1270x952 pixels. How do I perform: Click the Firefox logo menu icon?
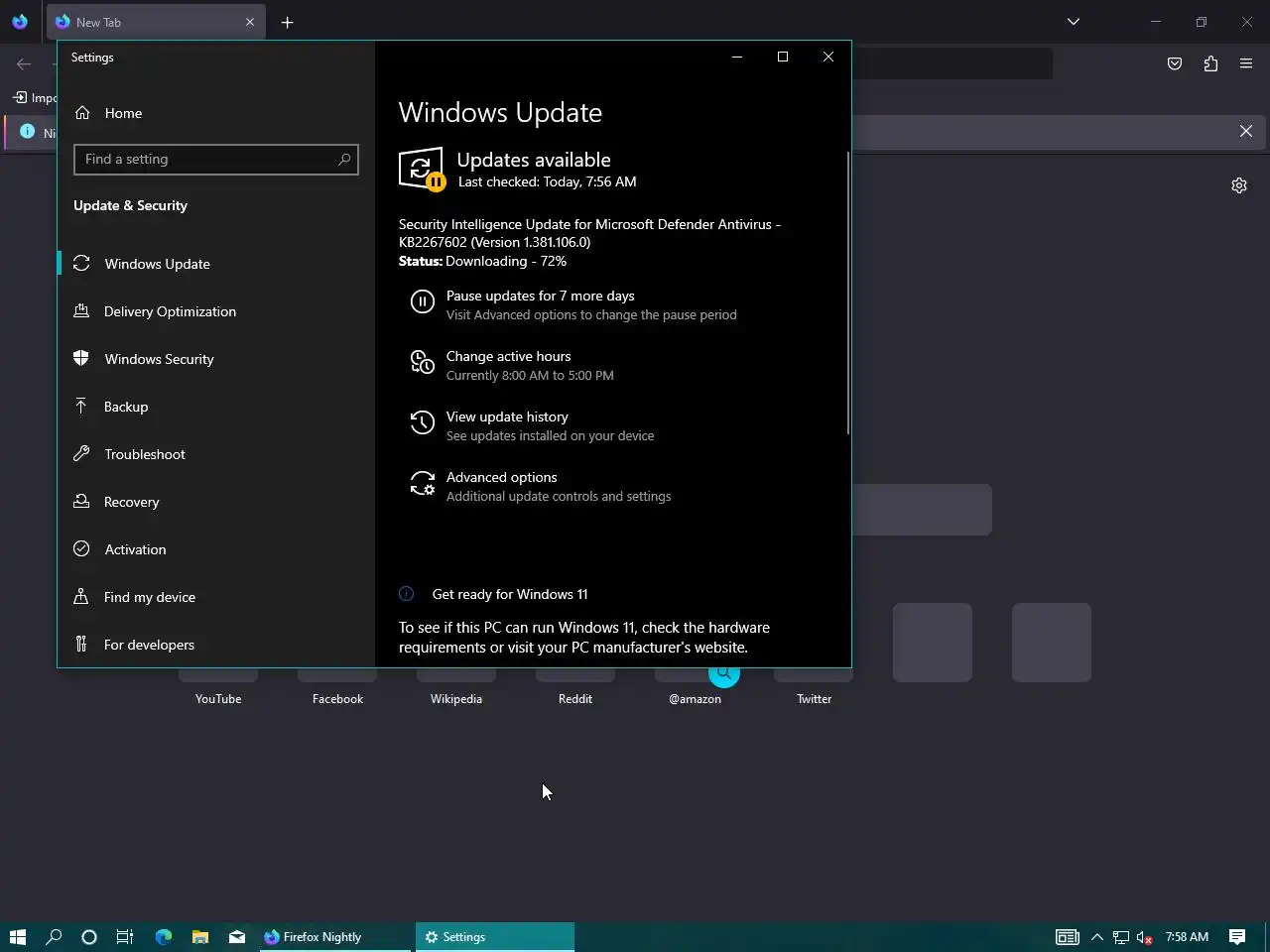tap(20, 22)
